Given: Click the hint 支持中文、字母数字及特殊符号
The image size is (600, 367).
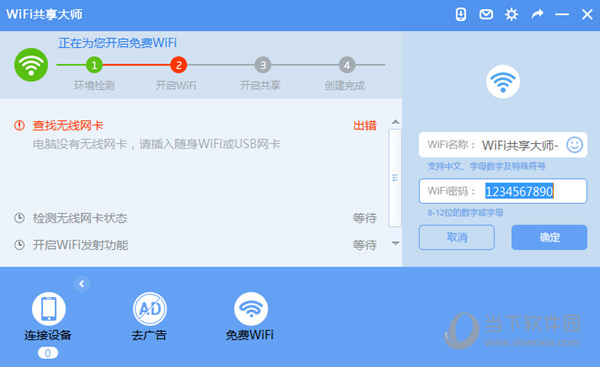Looking at the screenshot, I should (486, 166).
